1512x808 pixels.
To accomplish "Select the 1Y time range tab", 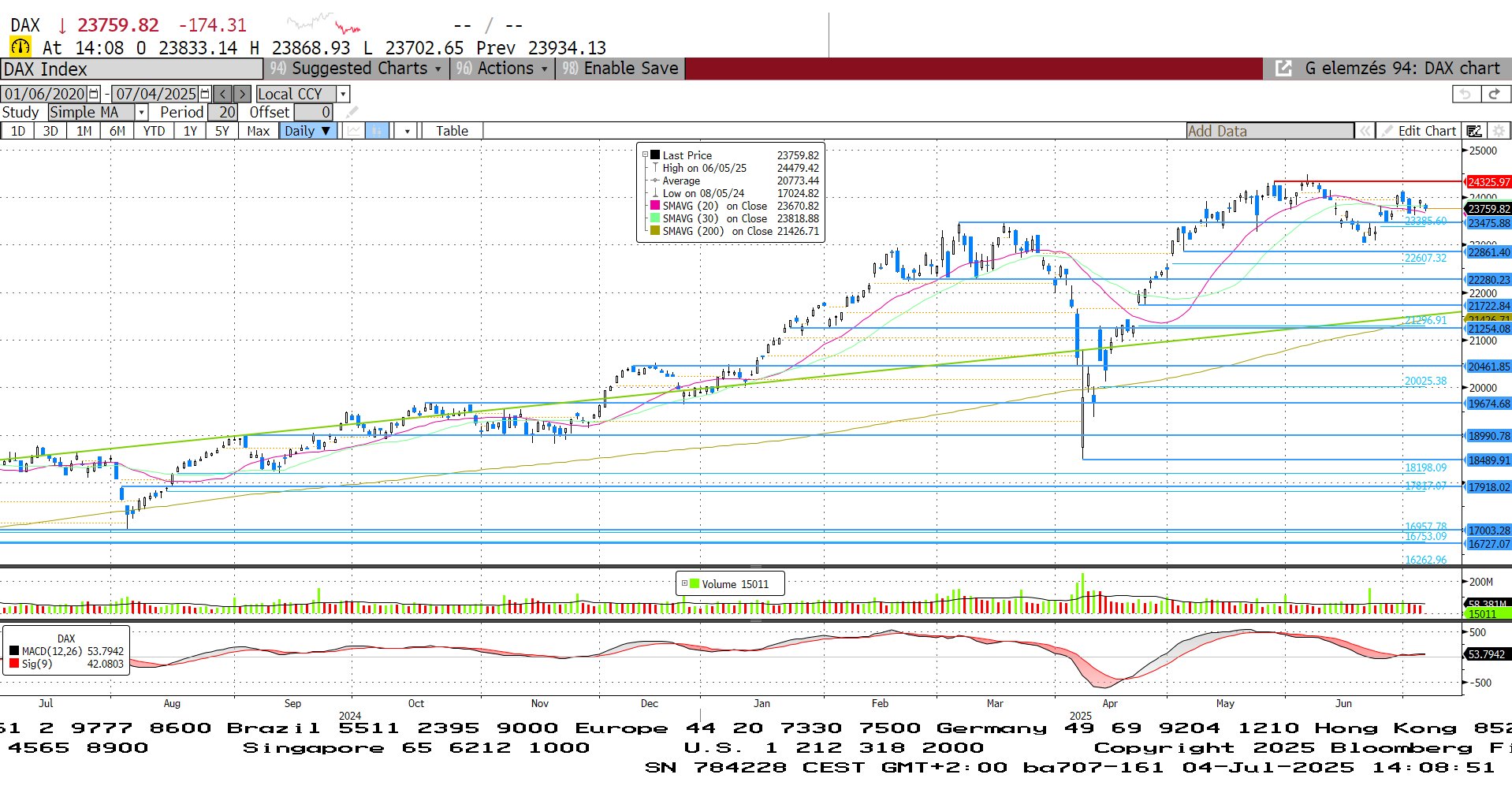I will 190,131.
